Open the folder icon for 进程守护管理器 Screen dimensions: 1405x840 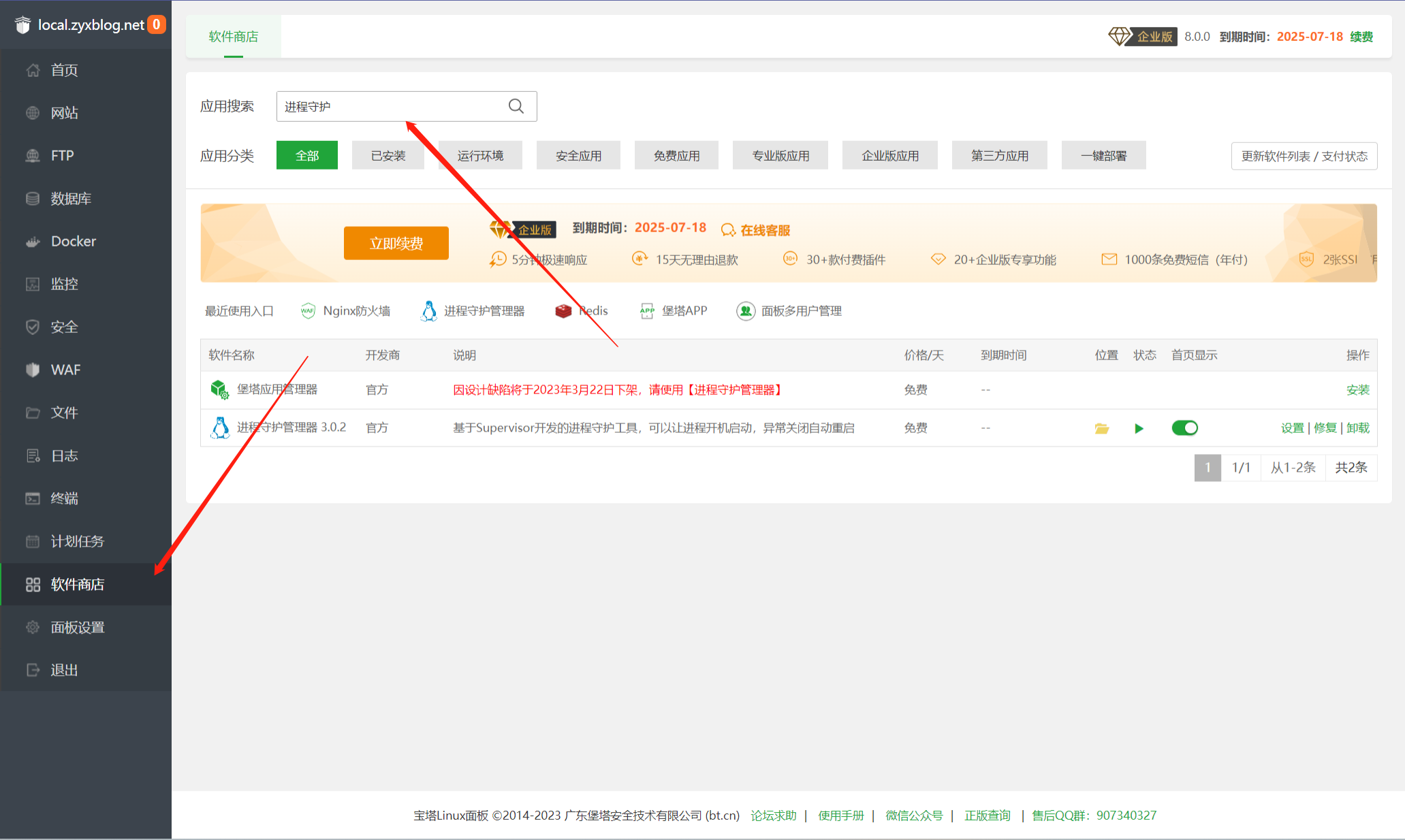click(1102, 428)
